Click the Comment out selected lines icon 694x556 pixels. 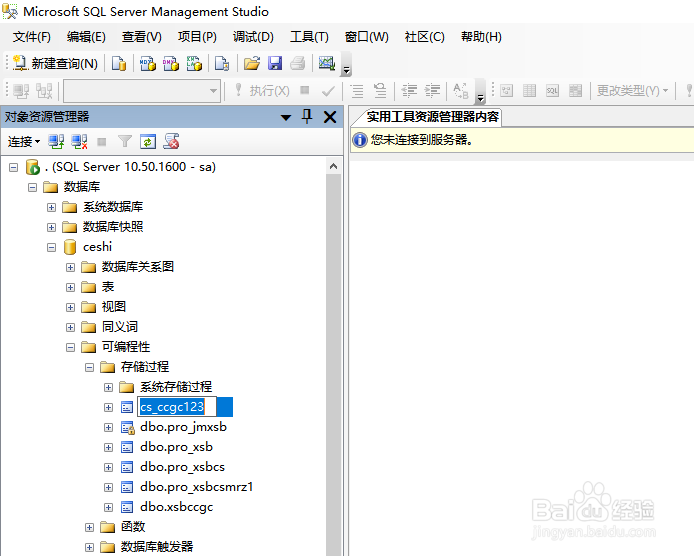[x=357, y=91]
